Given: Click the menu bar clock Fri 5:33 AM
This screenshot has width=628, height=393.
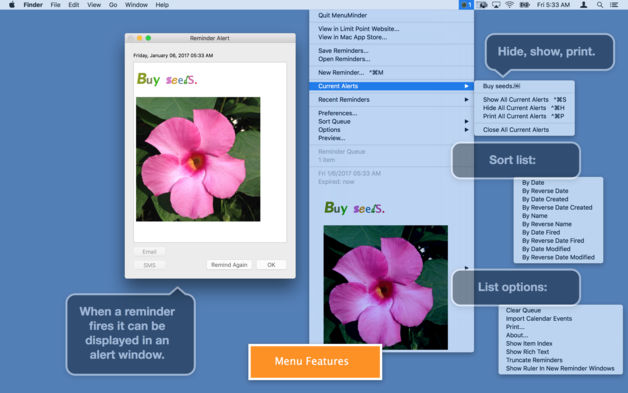Looking at the screenshot, I should (554, 5).
